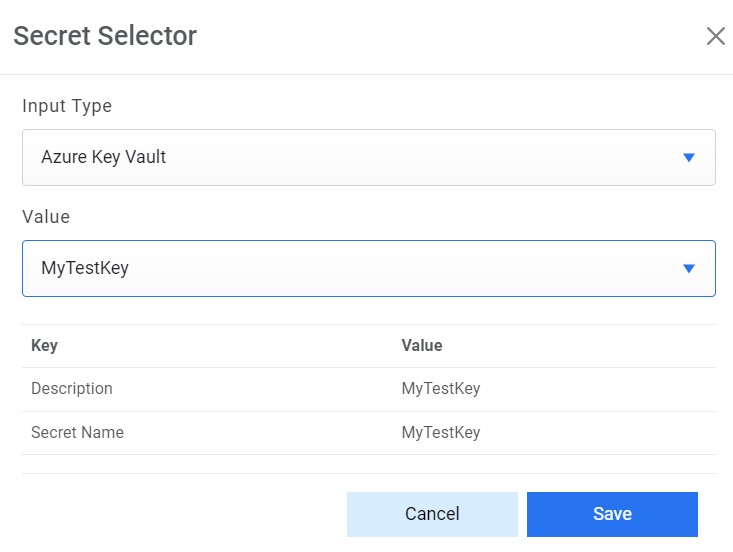
Task: Select the Secret Name key cell
Action: tap(77, 433)
